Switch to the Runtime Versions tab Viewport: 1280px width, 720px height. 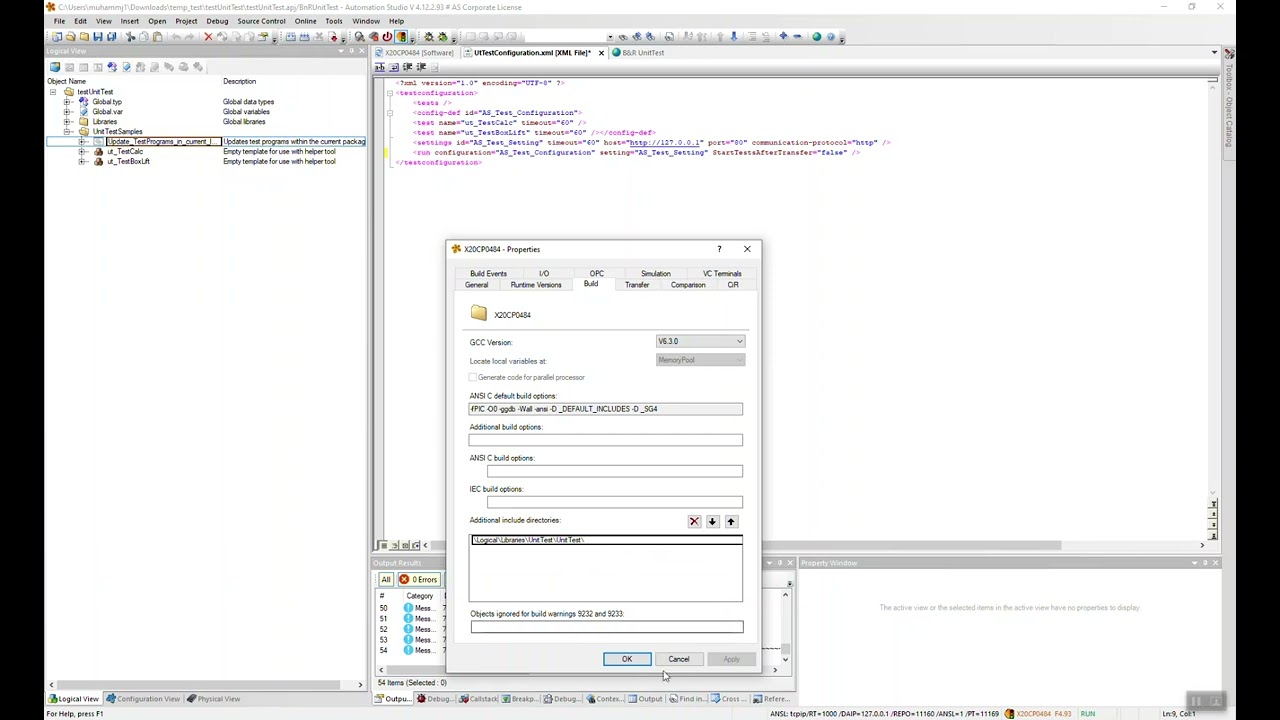(536, 285)
